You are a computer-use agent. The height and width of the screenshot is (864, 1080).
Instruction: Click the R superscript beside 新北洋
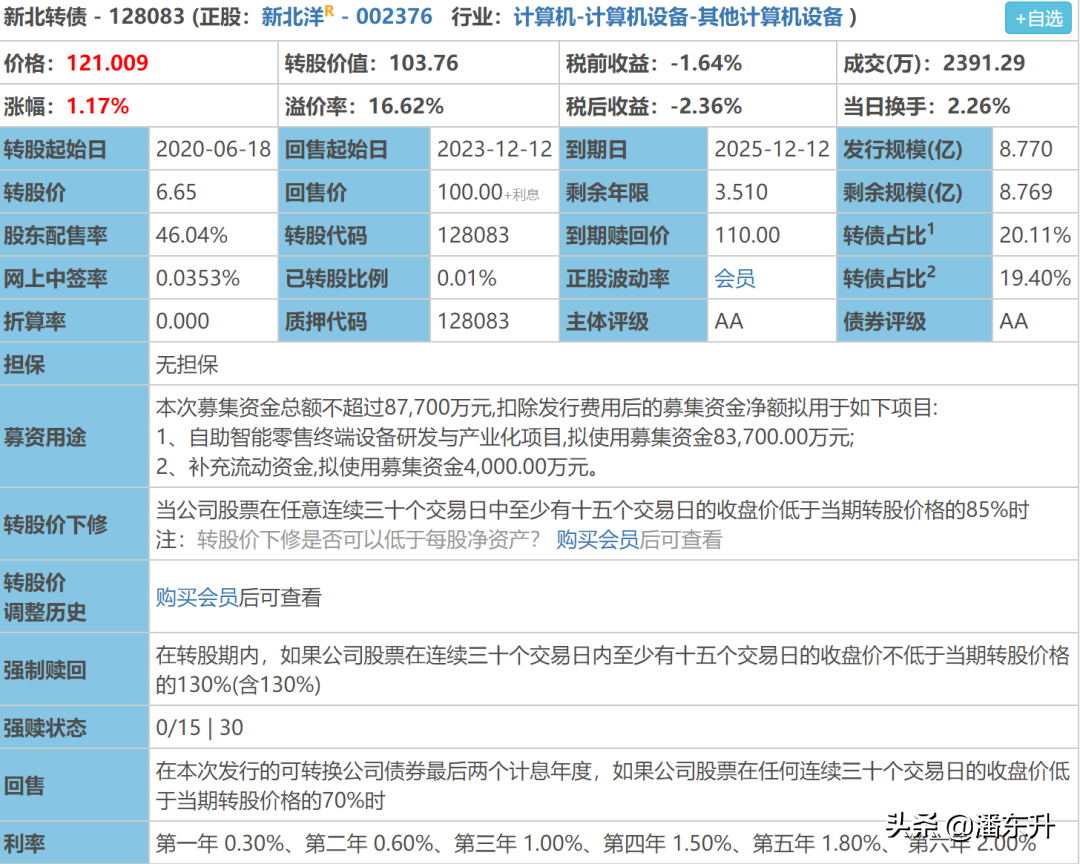(x=327, y=12)
